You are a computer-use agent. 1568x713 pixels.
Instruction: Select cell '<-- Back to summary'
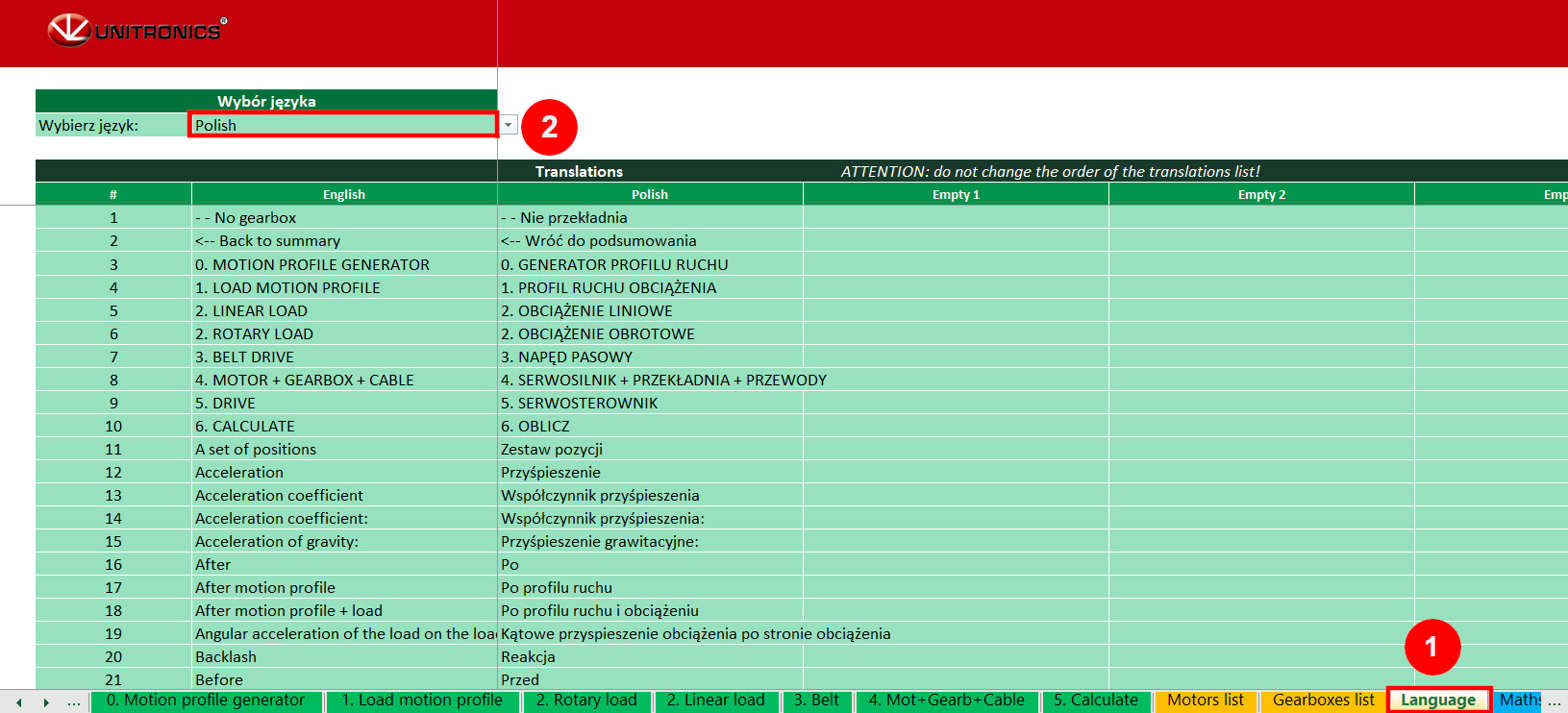point(344,241)
